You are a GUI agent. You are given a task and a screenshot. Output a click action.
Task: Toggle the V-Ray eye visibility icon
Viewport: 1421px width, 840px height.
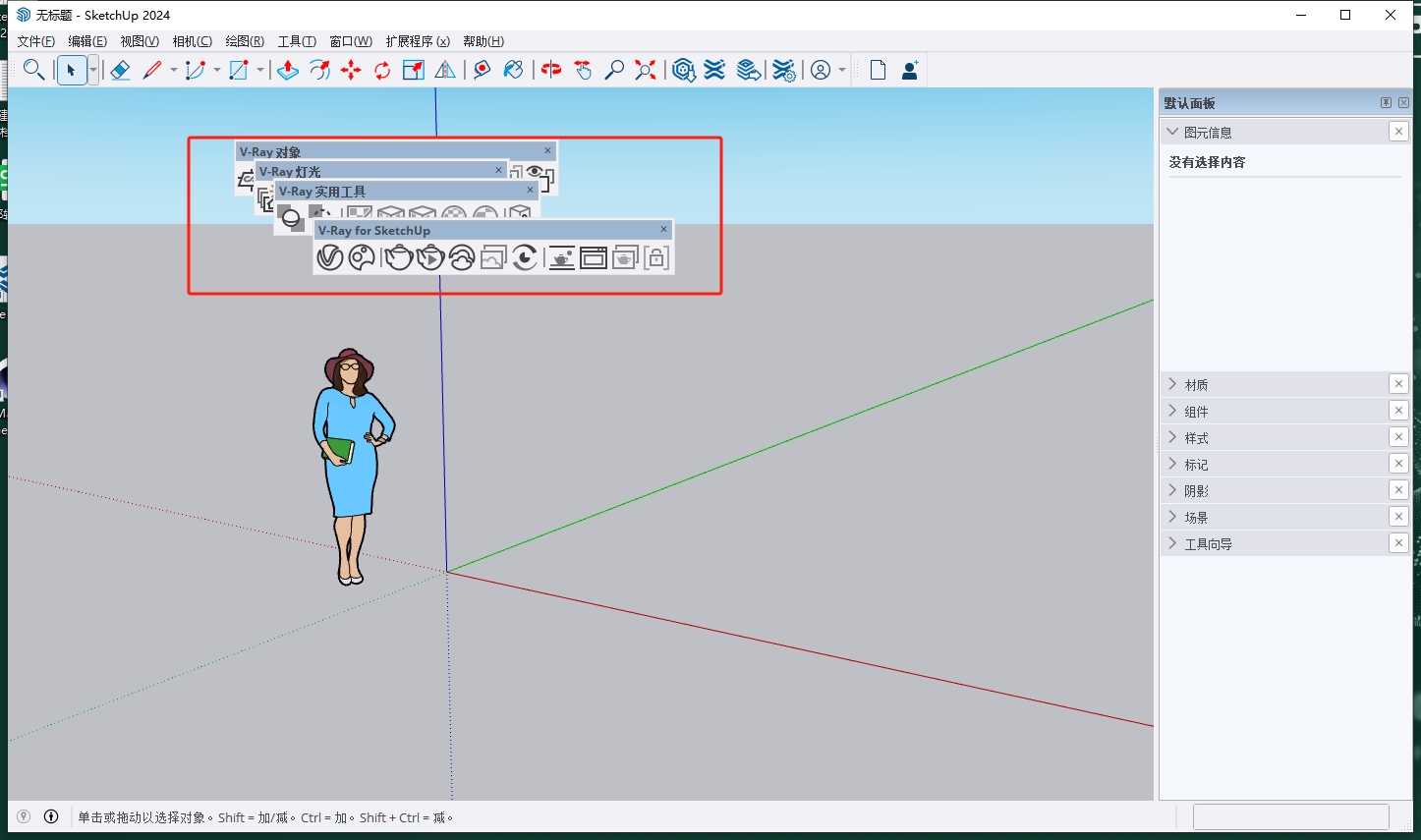pyautogui.click(x=535, y=172)
